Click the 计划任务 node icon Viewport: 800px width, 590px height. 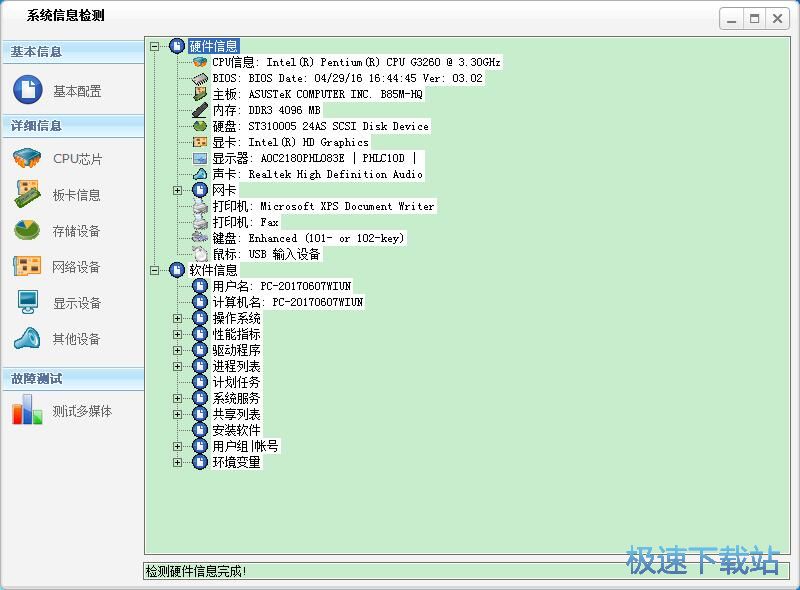tap(199, 382)
